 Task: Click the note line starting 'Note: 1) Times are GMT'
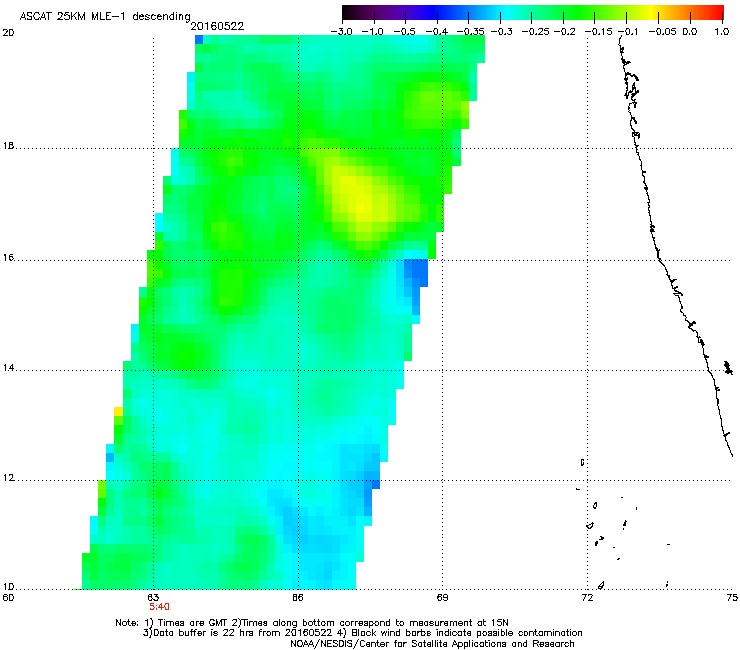click(x=312, y=623)
